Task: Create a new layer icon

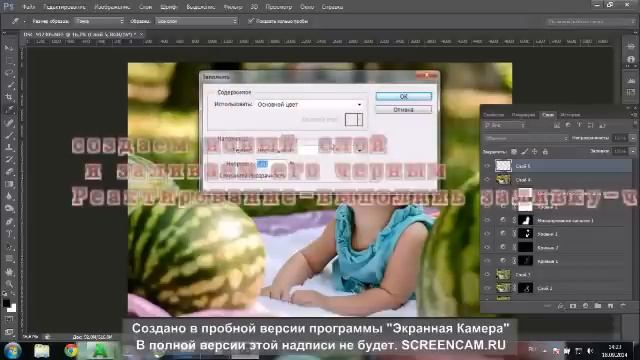Action: [611, 306]
